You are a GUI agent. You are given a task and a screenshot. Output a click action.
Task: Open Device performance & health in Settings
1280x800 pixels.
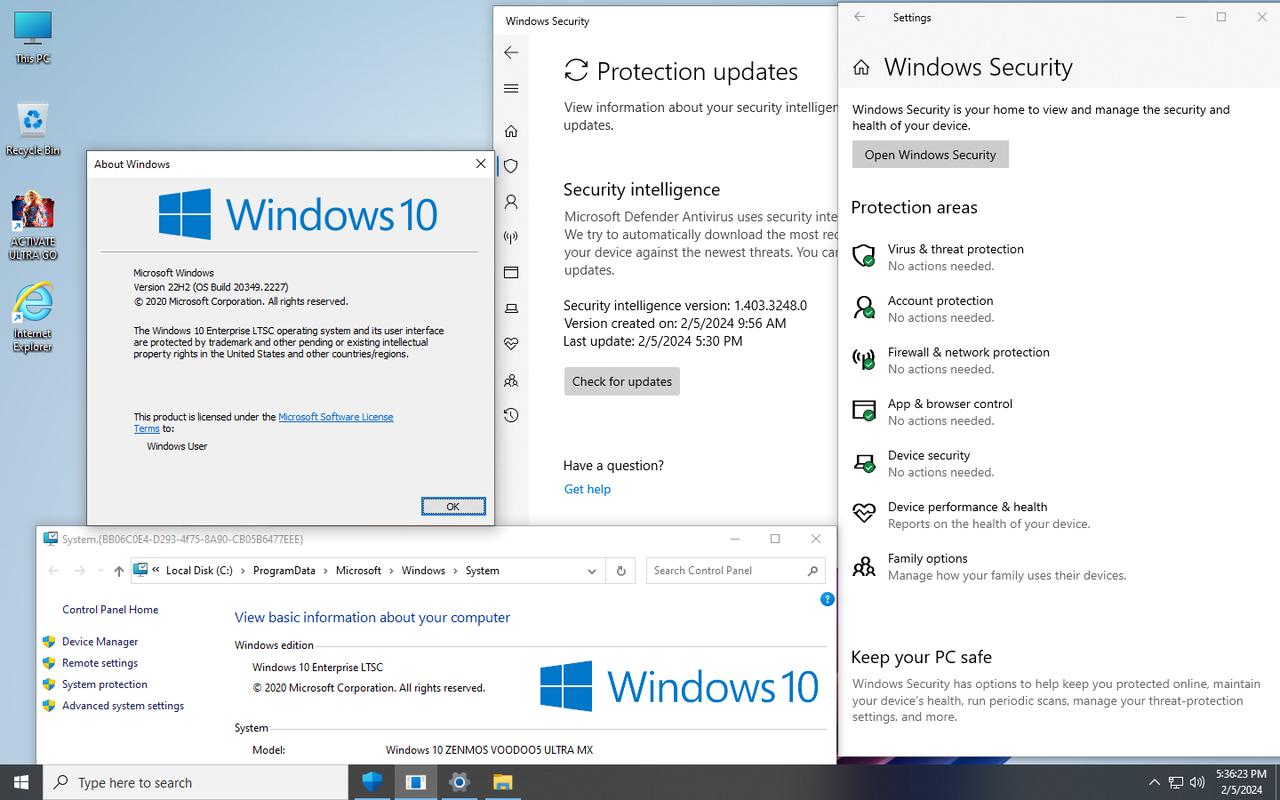tap(970, 515)
